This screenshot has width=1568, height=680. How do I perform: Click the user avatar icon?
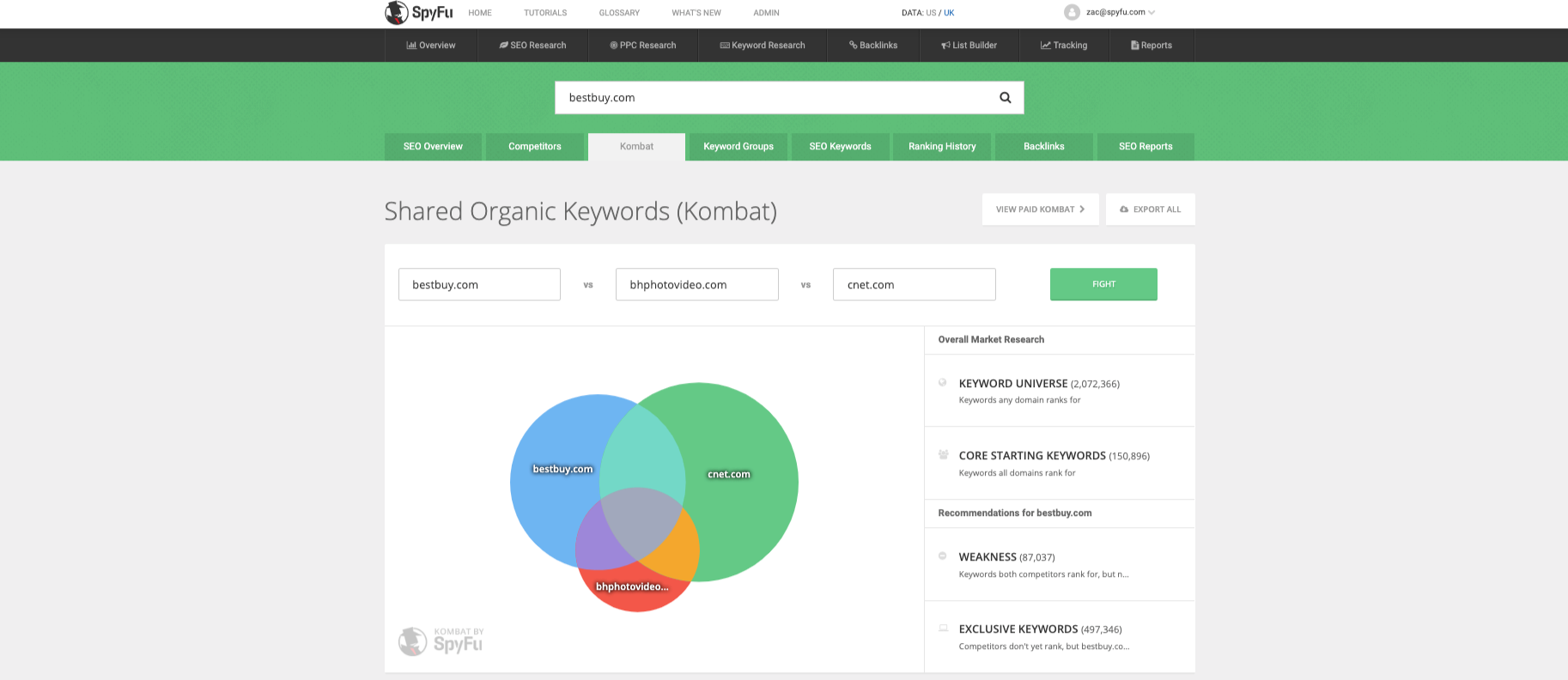click(x=1072, y=12)
